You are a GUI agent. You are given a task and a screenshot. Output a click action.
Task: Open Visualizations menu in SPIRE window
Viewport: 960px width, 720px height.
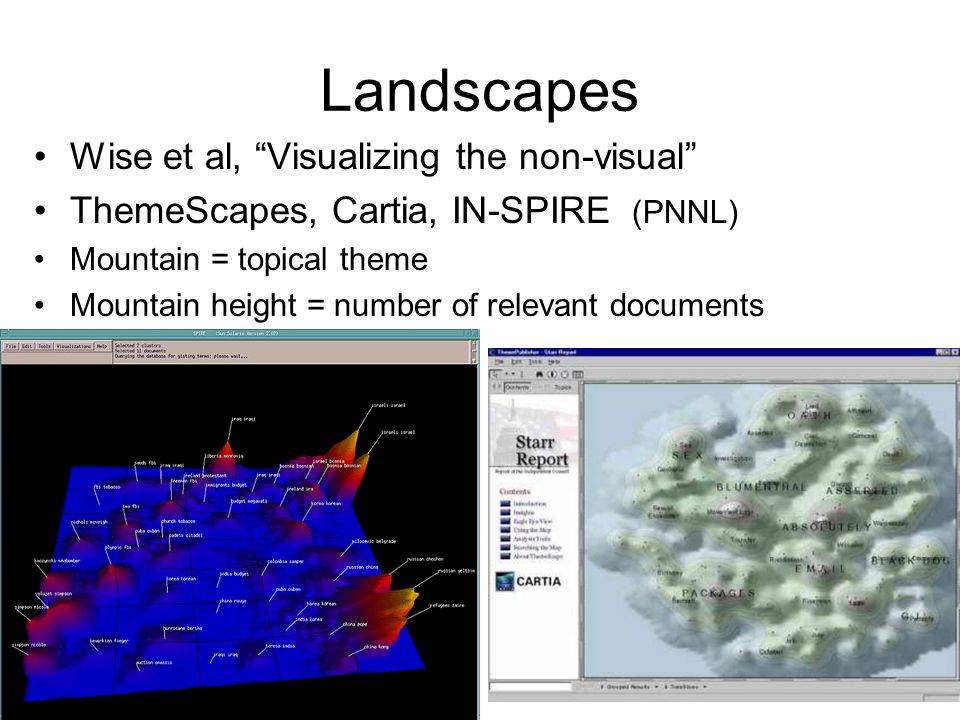click(x=74, y=347)
